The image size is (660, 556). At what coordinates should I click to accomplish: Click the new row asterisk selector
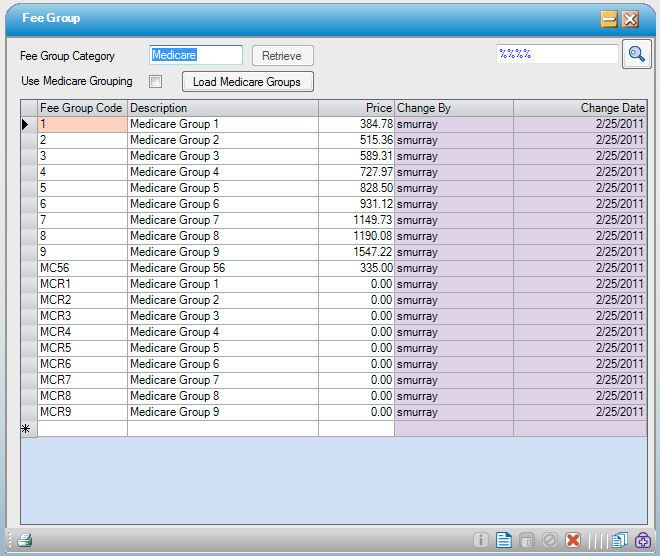(29, 428)
